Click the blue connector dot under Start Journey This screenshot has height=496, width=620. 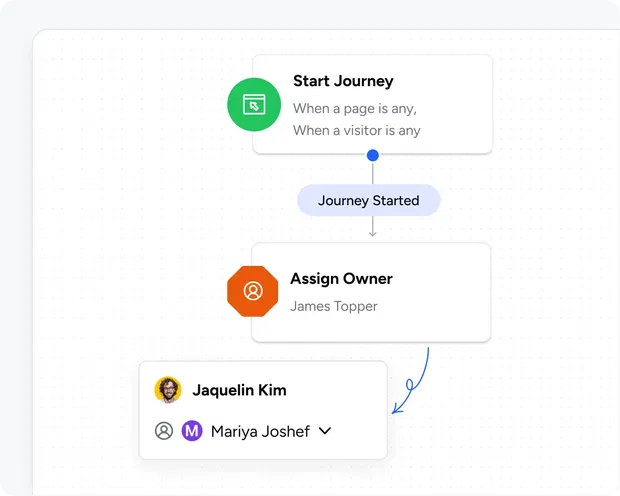tap(372, 155)
